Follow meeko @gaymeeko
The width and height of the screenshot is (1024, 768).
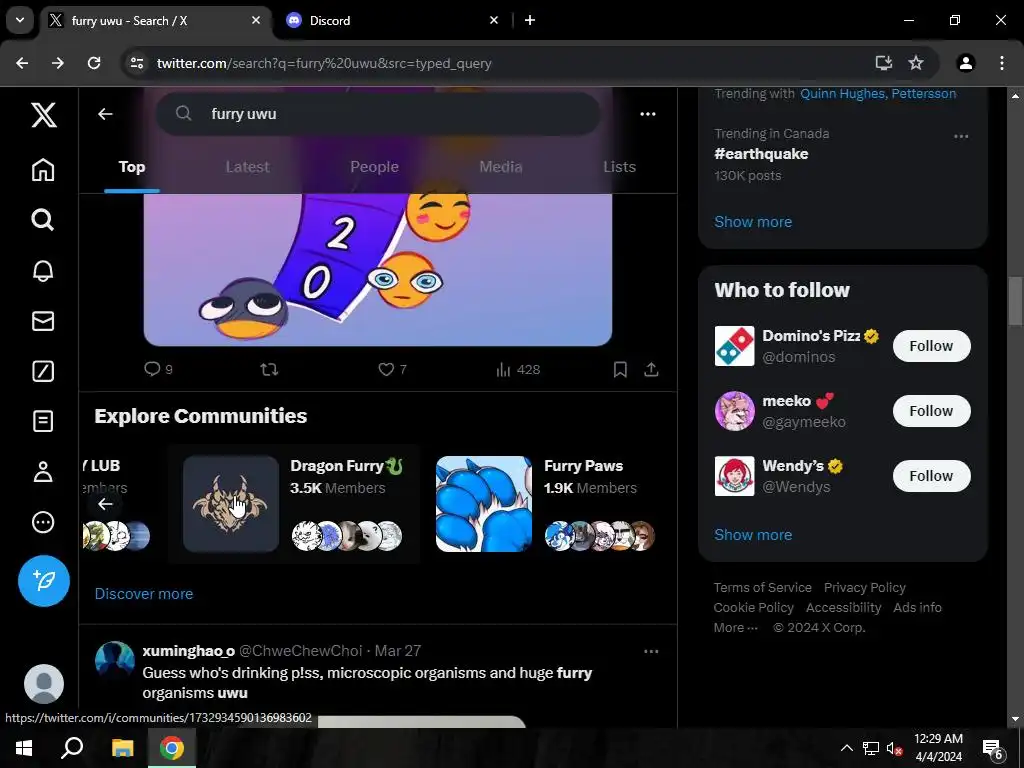pyautogui.click(x=931, y=411)
